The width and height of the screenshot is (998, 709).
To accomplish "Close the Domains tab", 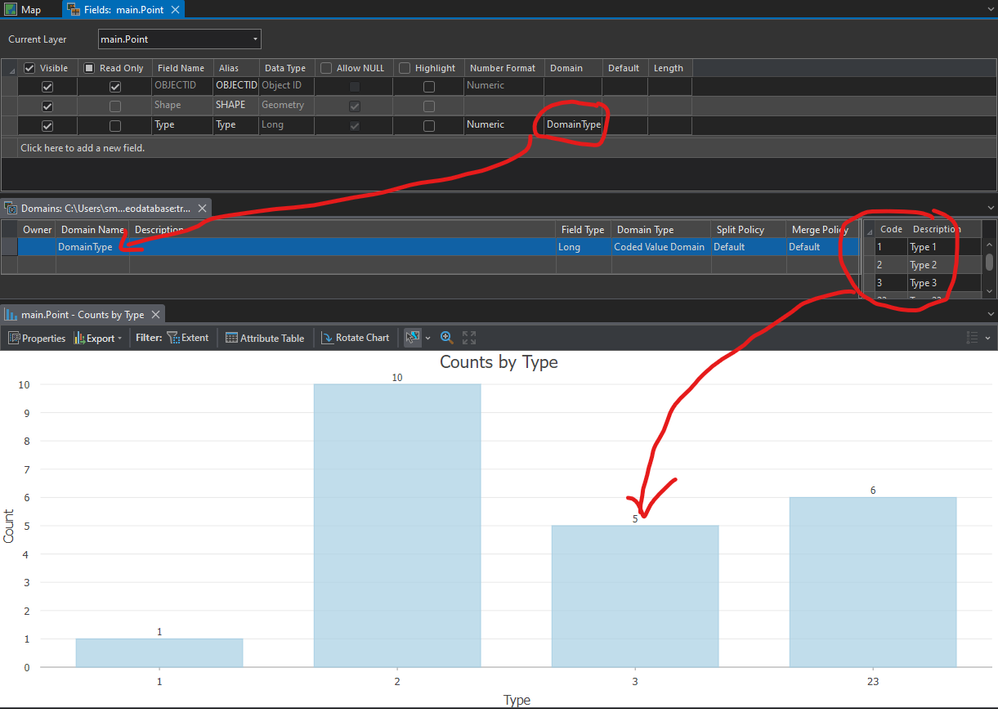I will coord(202,208).
